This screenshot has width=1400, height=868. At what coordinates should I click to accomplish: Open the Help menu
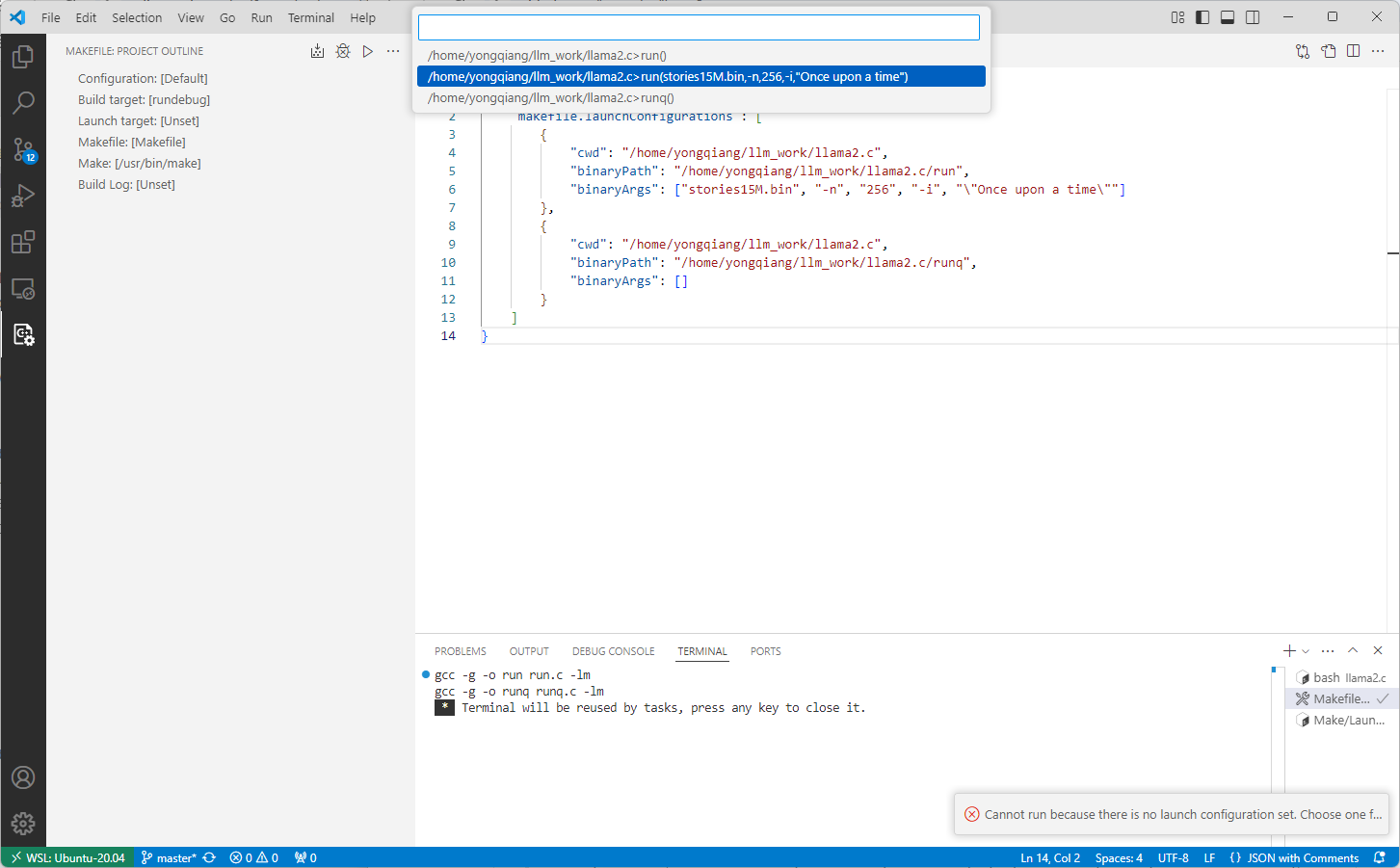coord(363,17)
